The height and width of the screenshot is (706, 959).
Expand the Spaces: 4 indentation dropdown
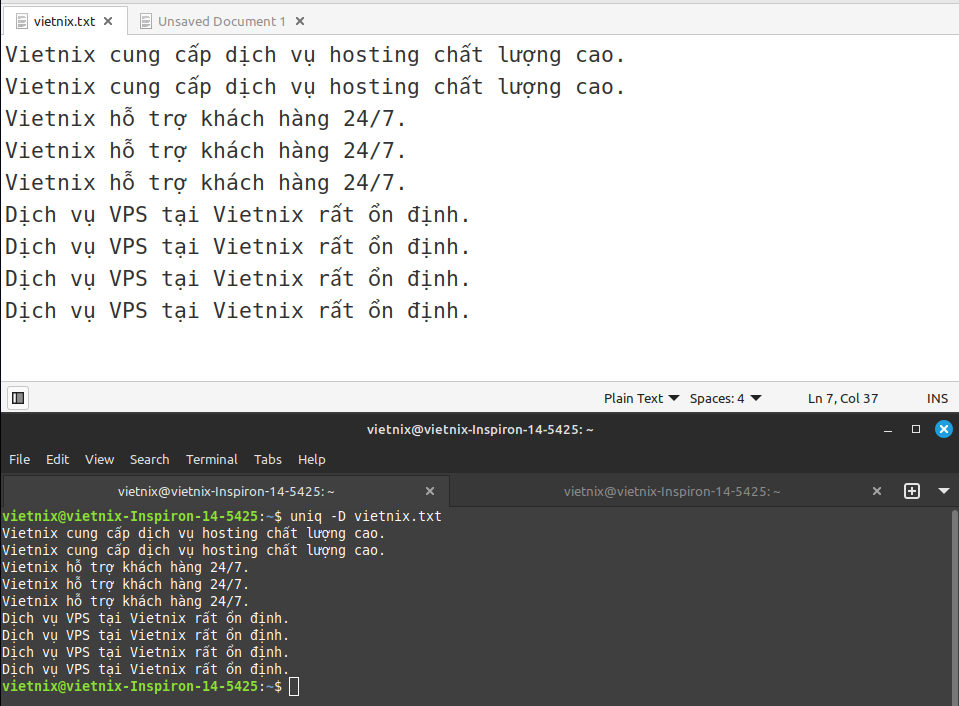pos(725,398)
